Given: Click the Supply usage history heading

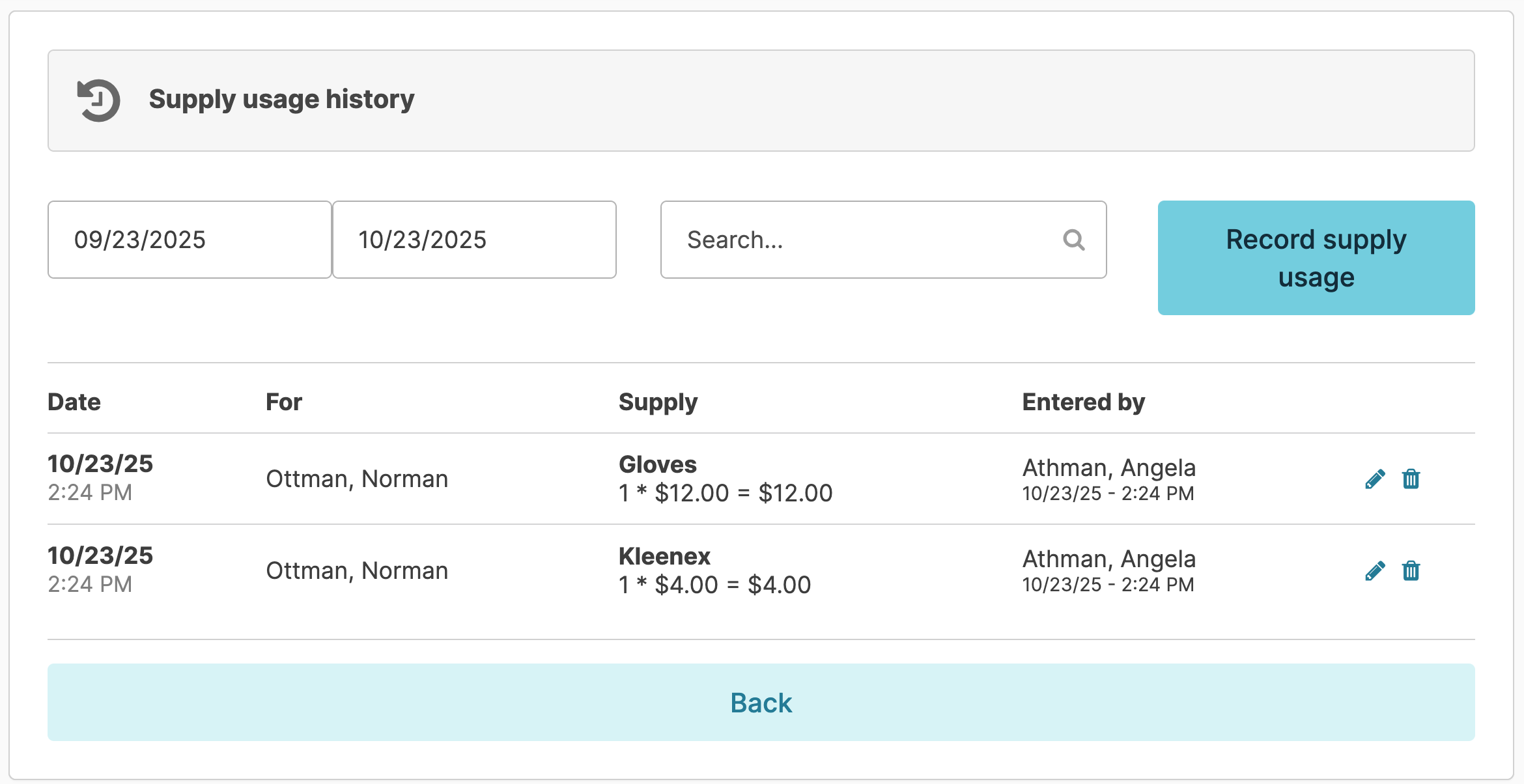Looking at the screenshot, I should (281, 99).
